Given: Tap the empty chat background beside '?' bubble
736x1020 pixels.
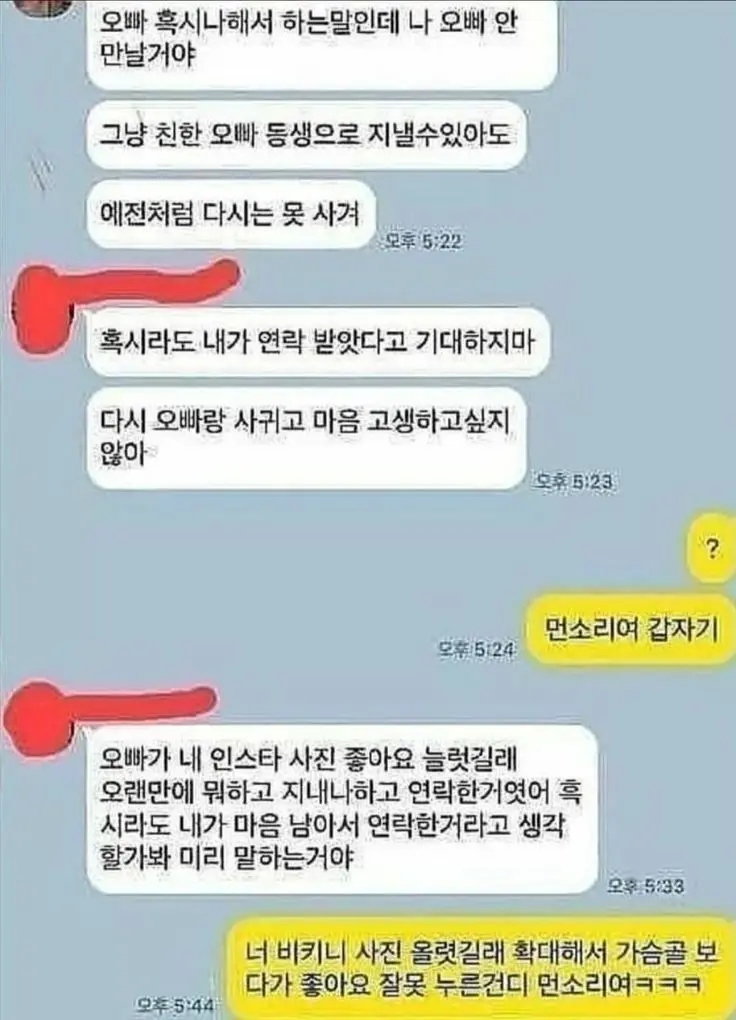Looking at the screenshot, I should click(x=390, y=548).
